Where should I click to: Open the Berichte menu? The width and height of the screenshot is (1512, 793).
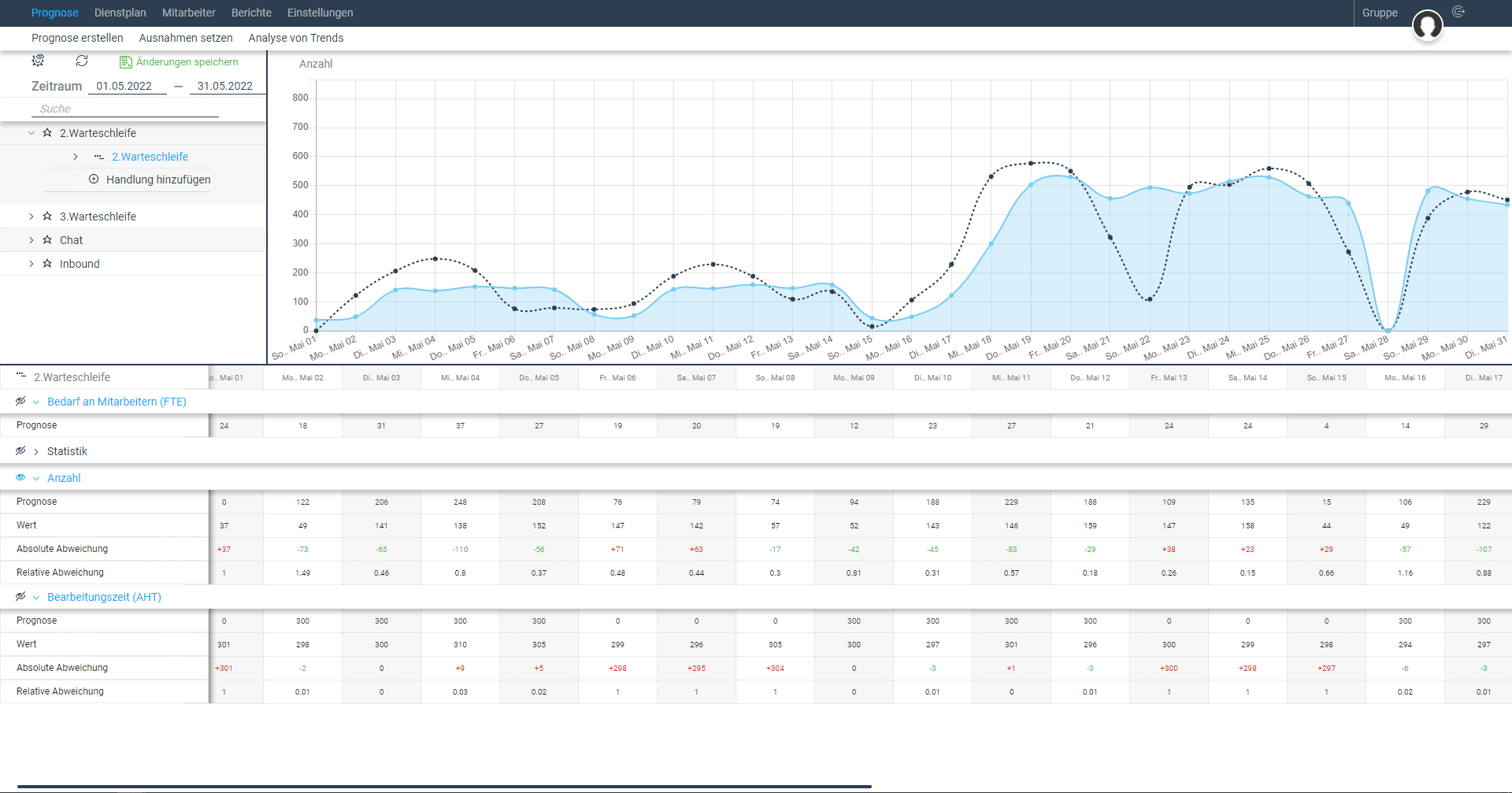[x=251, y=13]
